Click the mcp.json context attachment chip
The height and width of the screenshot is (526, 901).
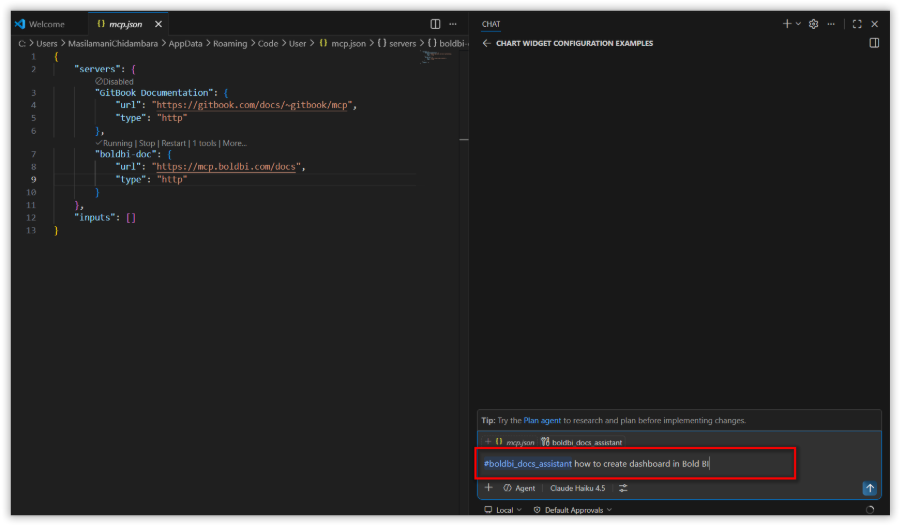[x=515, y=442]
